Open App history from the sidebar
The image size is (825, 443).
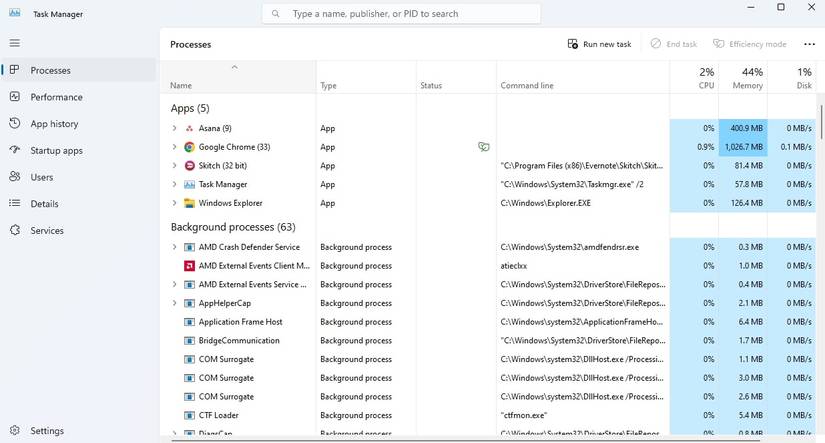[x=14, y=124]
